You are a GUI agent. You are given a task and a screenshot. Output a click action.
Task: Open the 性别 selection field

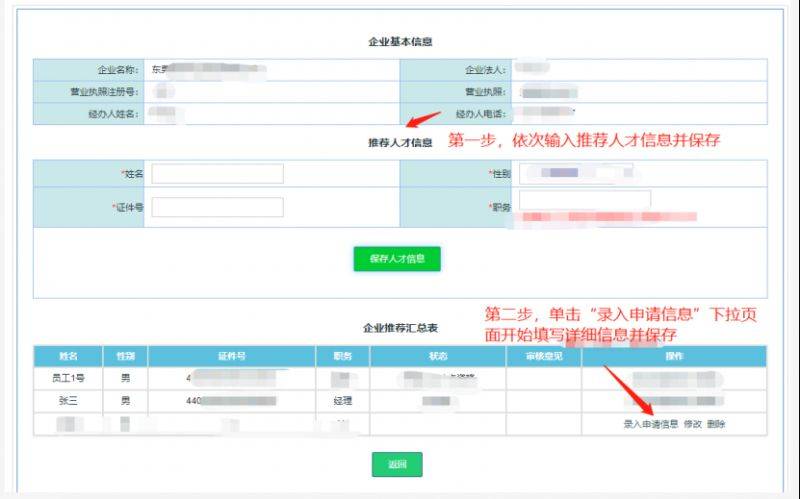point(577,173)
